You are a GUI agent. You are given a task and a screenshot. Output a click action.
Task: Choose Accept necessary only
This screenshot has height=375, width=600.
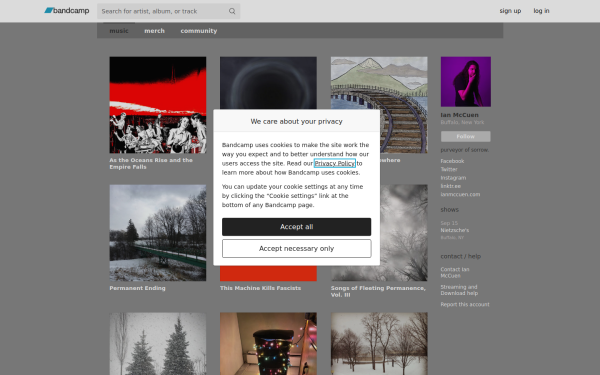pos(297,248)
